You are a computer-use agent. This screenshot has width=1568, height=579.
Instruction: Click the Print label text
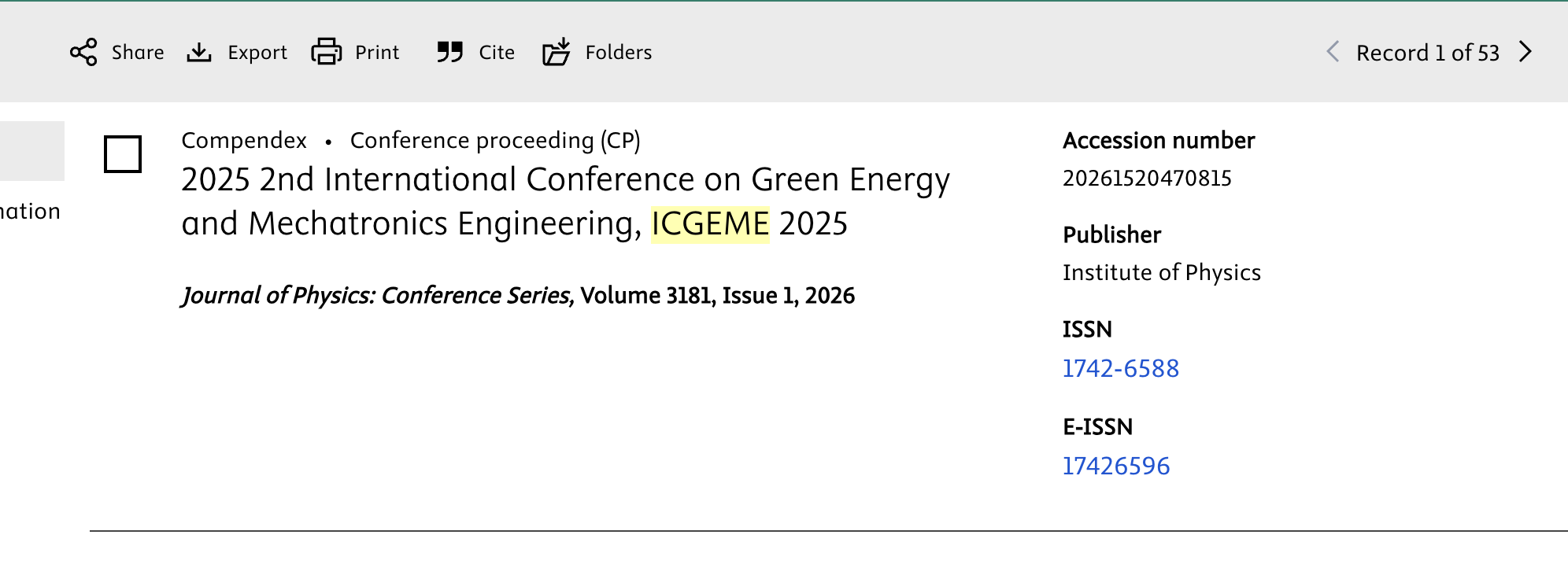pyautogui.click(x=377, y=53)
